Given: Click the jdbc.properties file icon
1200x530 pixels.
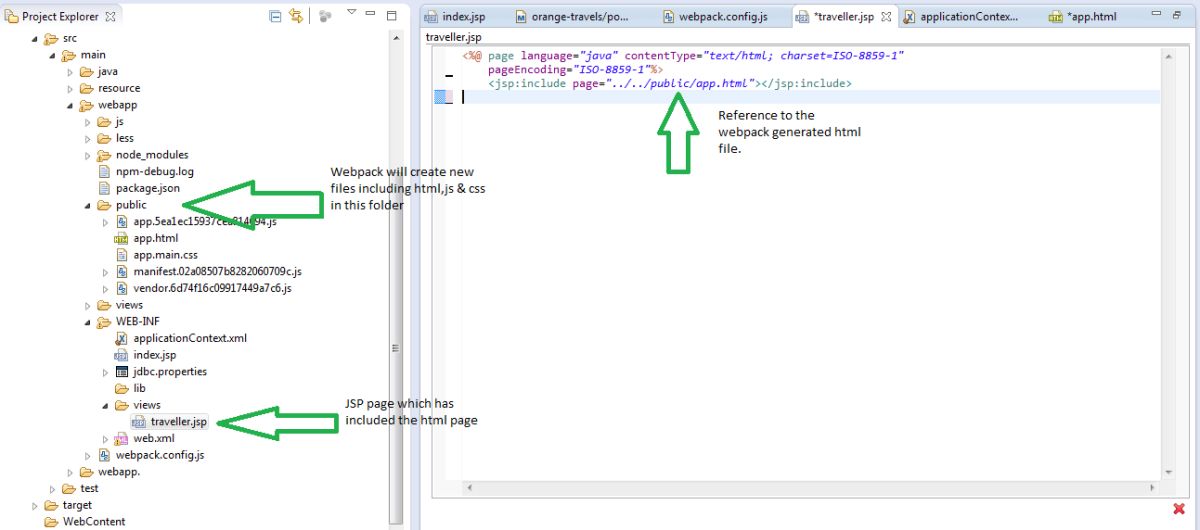Looking at the screenshot, I should point(122,372).
